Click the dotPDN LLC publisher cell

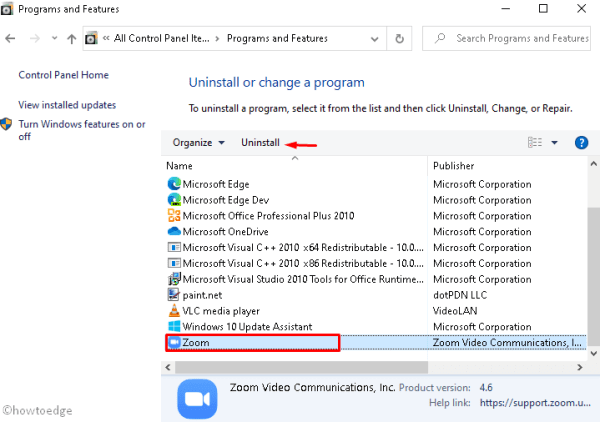[x=460, y=295]
